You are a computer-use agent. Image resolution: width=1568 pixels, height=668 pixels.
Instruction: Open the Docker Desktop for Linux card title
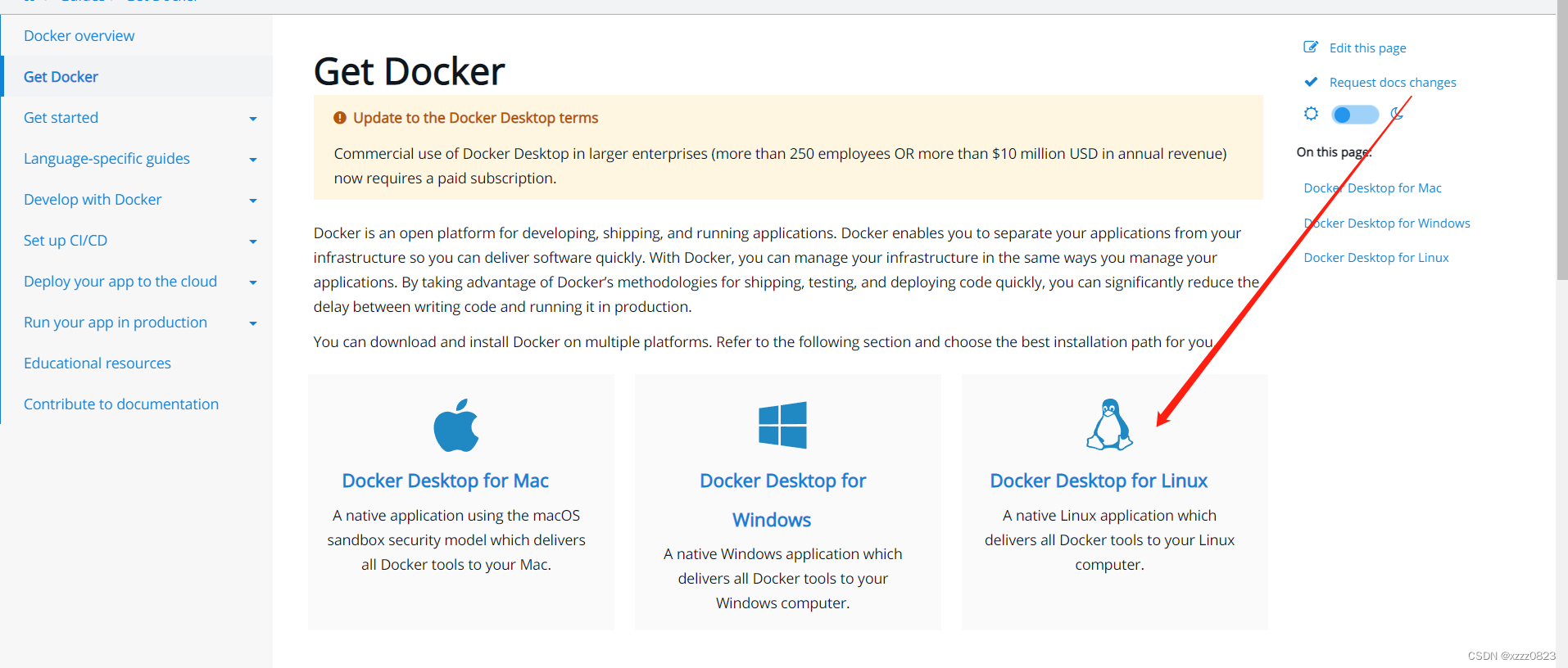click(1099, 481)
